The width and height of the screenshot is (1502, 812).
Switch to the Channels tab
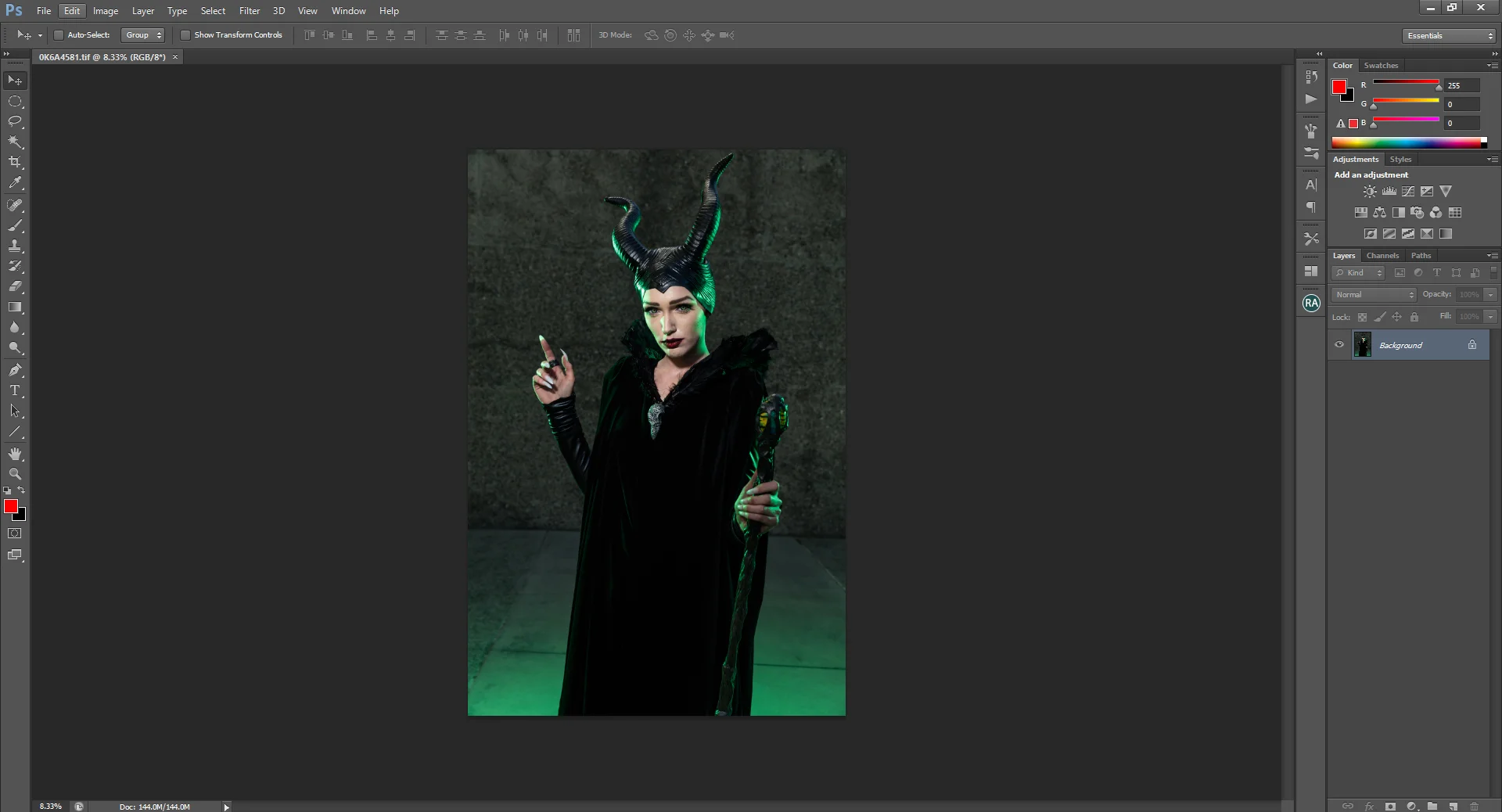(1382, 256)
